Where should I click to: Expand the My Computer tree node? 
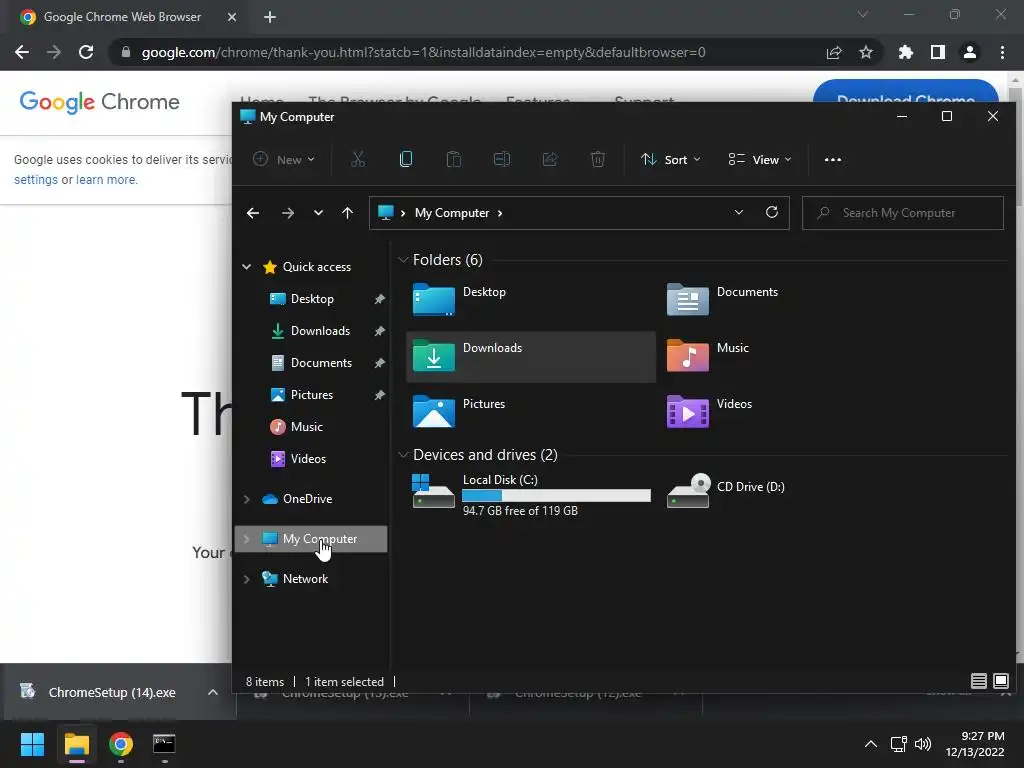point(247,539)
